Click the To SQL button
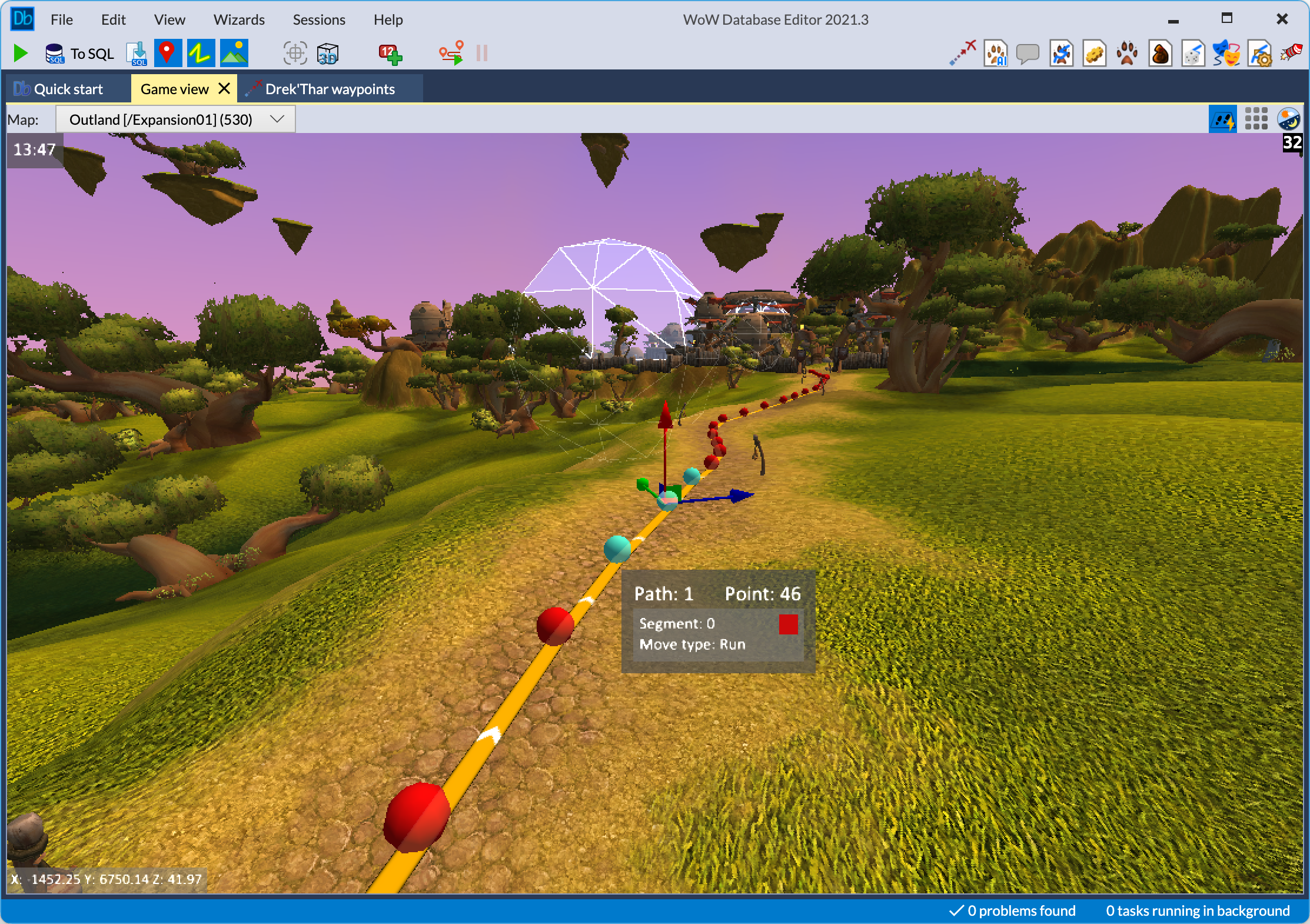Image resolution: width=1310 pixels, height=924 pixels. pyautogui.click(x=80, y=54)
